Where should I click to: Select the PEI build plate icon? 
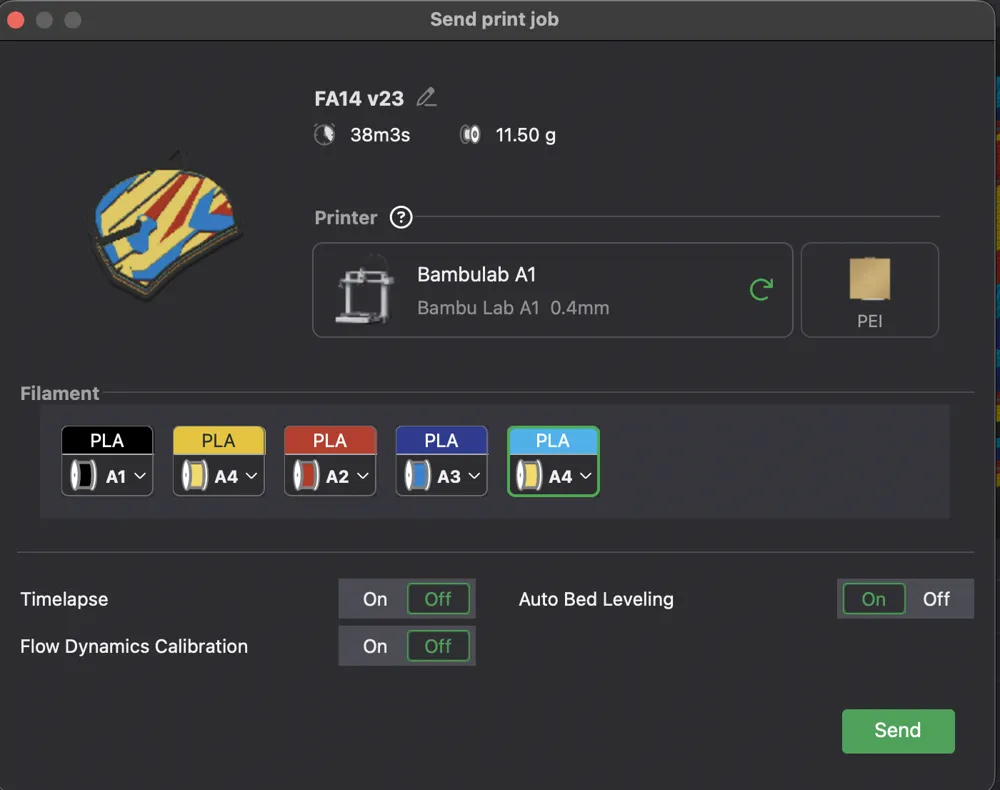869,279
